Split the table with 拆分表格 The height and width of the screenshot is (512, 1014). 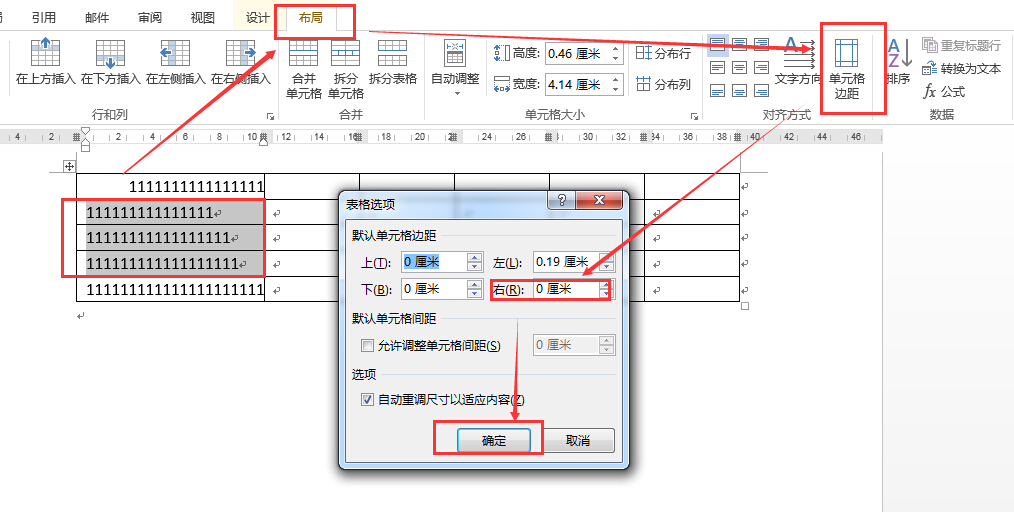393,62
